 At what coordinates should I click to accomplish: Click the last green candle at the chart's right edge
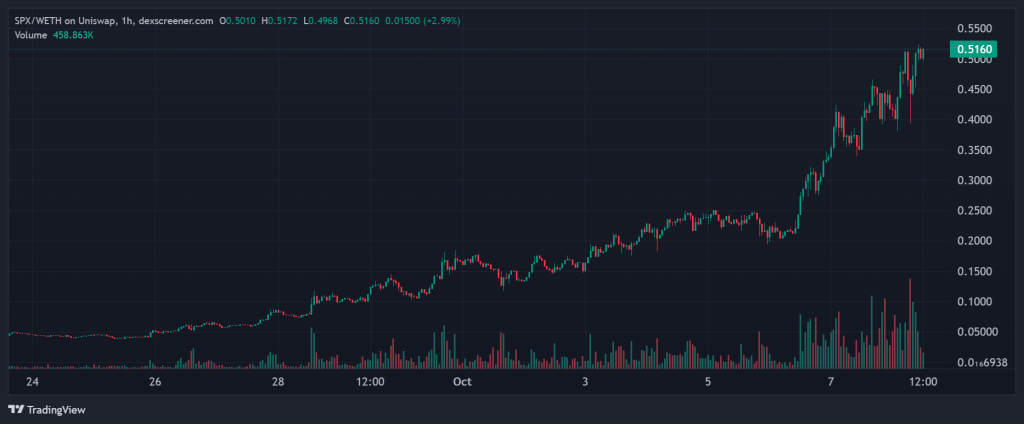pos(920,52)
